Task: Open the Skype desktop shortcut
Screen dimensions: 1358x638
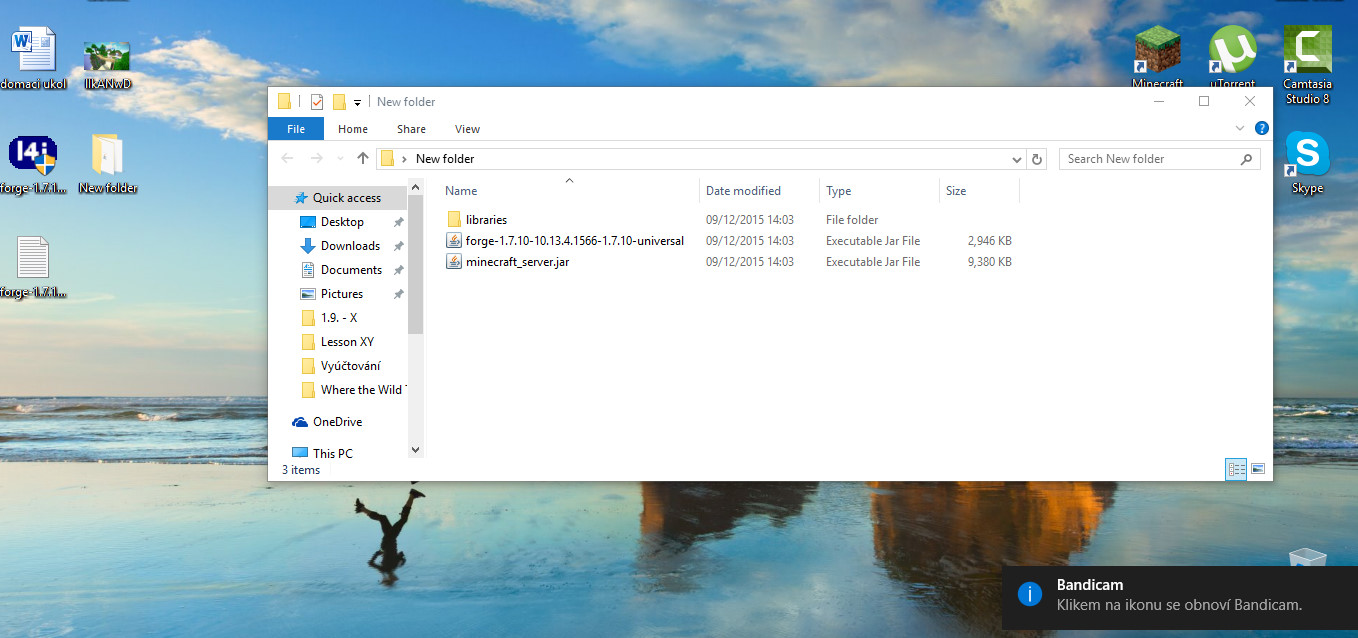Action: (x=1306, y=162)
